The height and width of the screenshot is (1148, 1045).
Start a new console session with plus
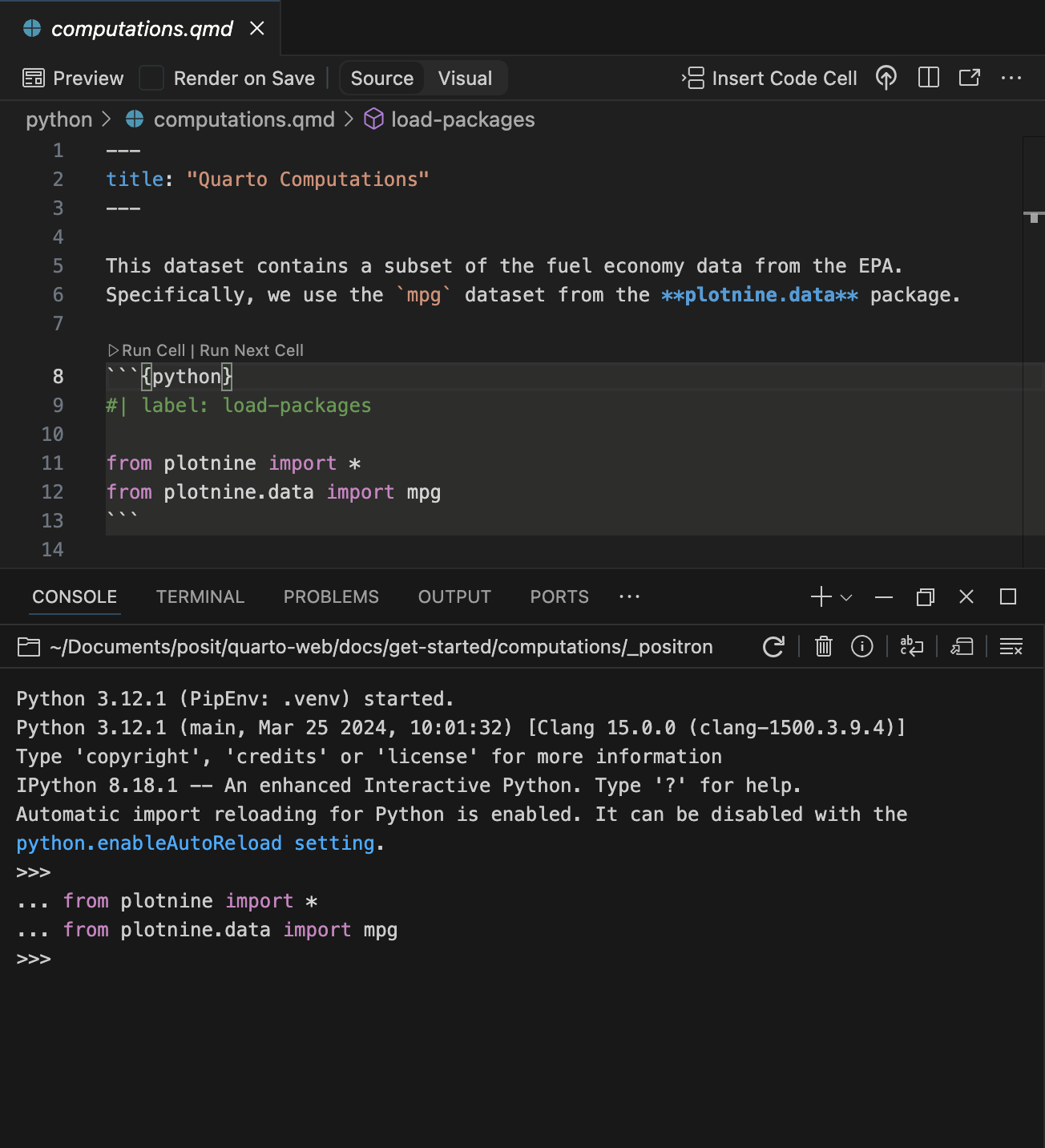[821, 596]
